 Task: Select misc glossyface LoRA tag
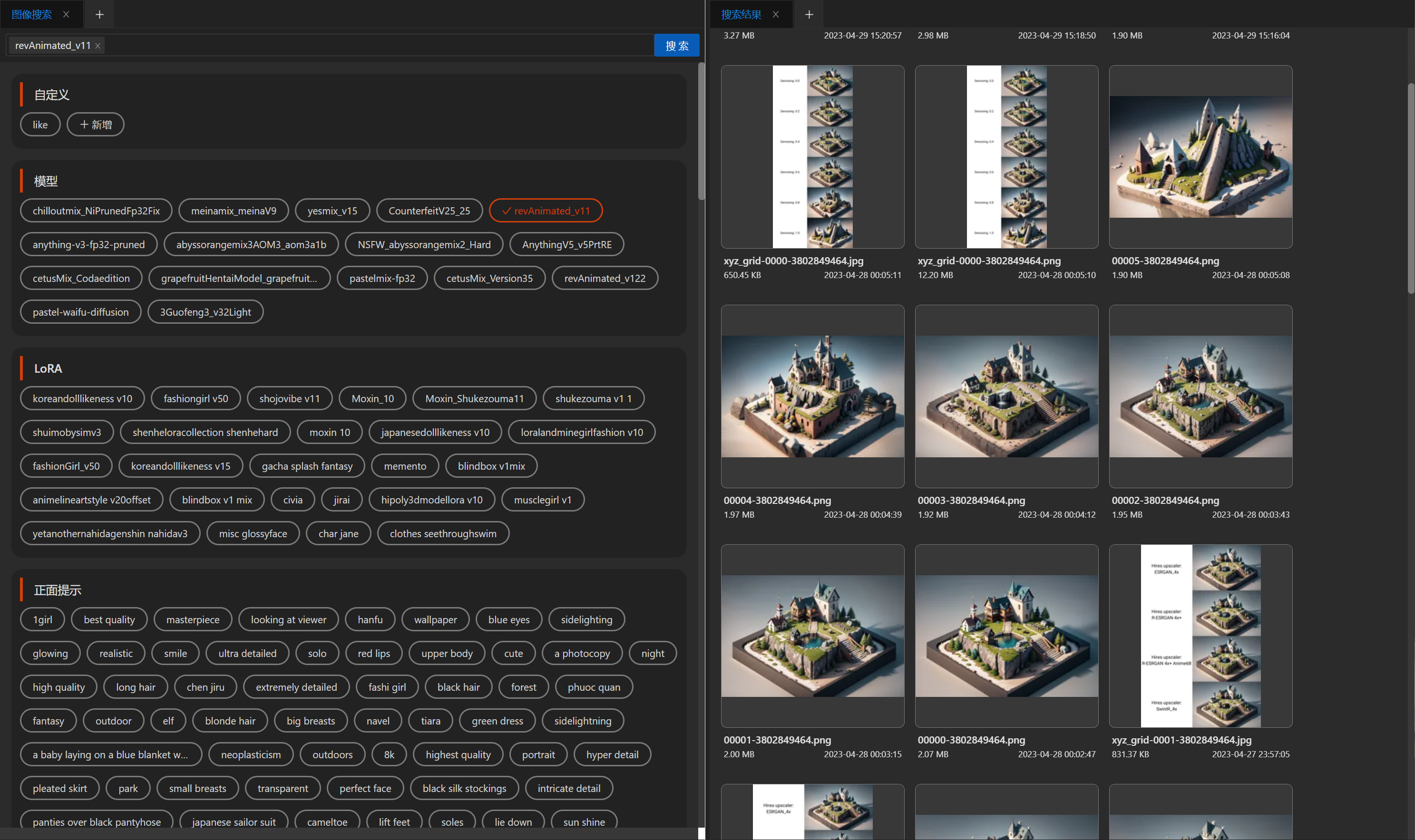tap(253, 533)
